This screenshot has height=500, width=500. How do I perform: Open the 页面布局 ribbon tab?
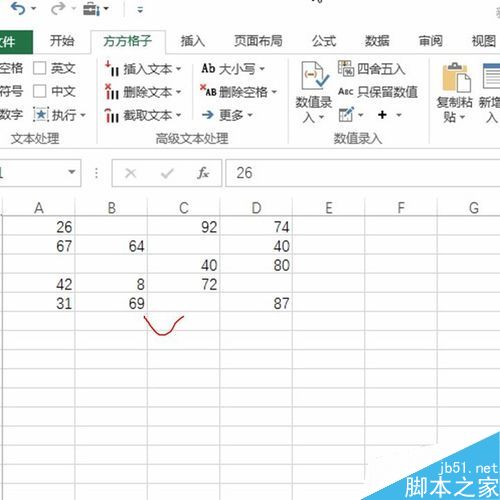point(258,41)
